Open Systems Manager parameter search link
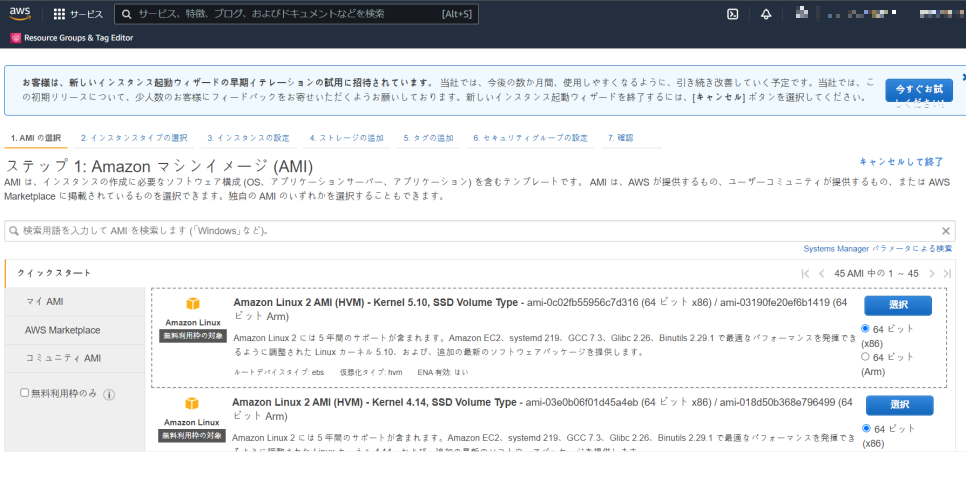 tap(877, 248)
